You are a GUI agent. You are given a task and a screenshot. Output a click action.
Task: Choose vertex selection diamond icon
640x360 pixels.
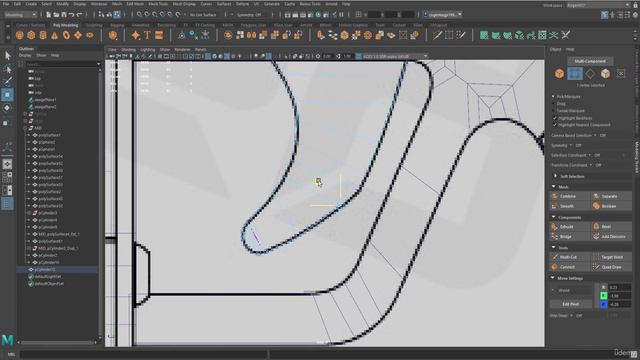590,73
